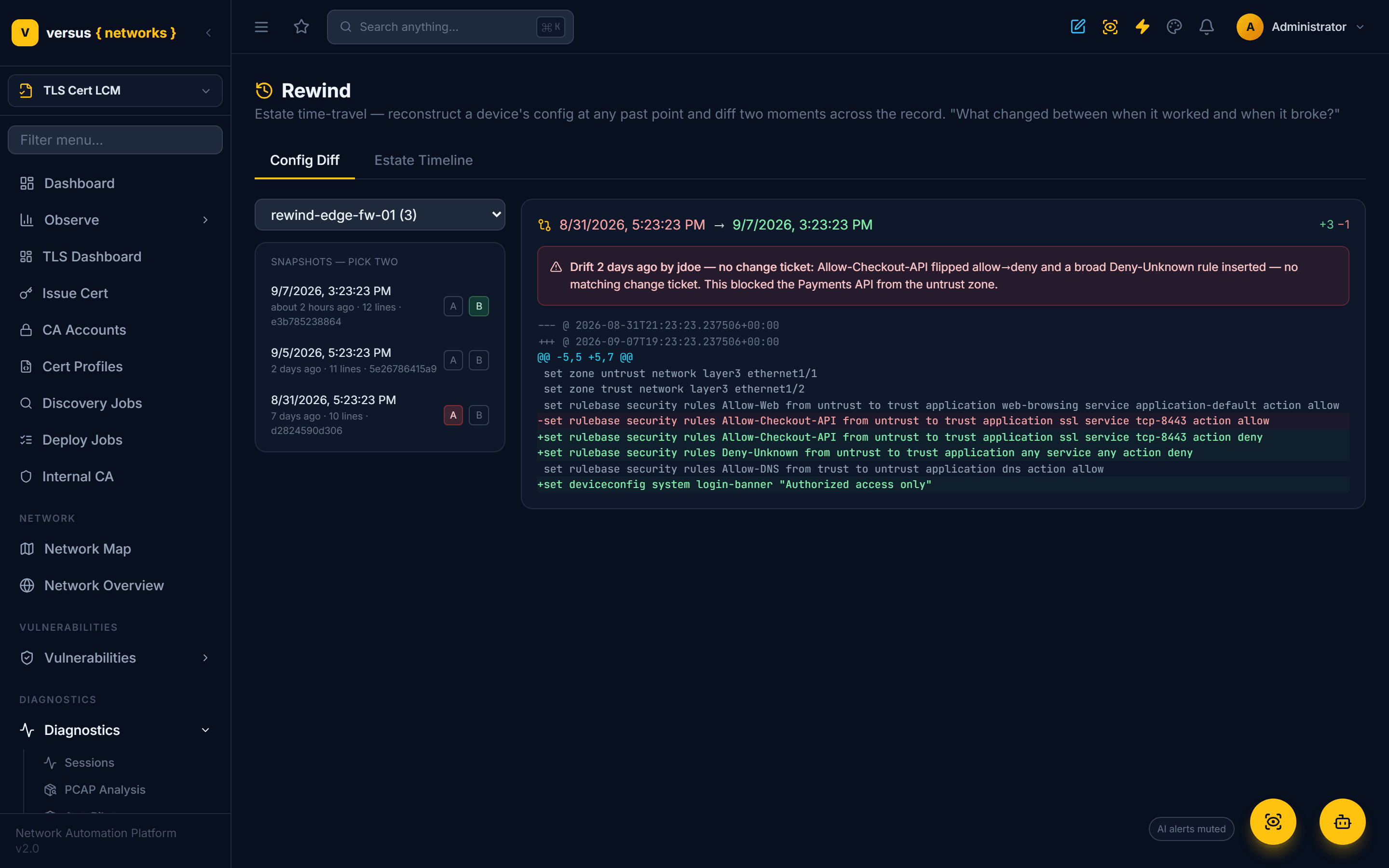Open CA Accounts in sidebar
1389x868 pixels.
click(115, 330)
